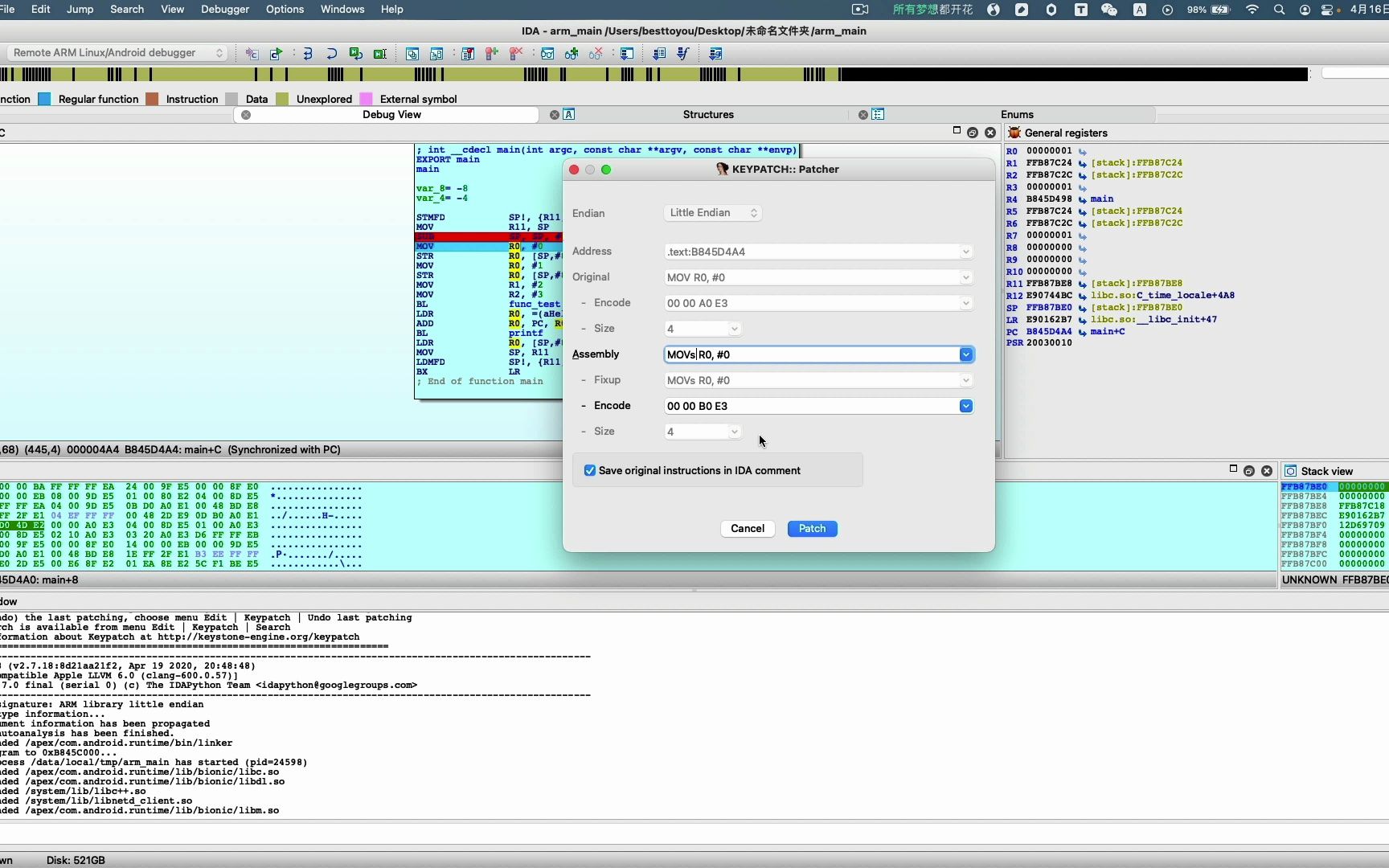Click the Enums tab icon

click(878, 115)
